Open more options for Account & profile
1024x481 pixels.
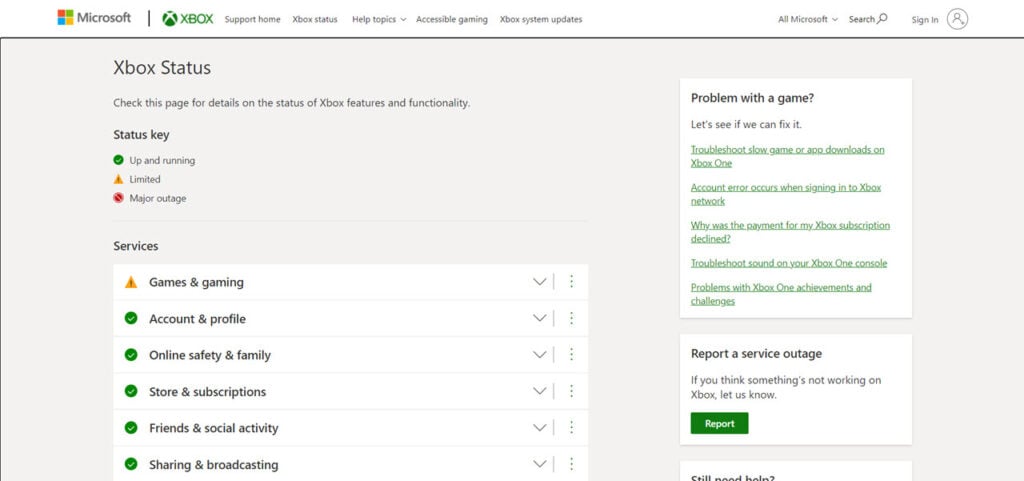(x=571, y=318)
